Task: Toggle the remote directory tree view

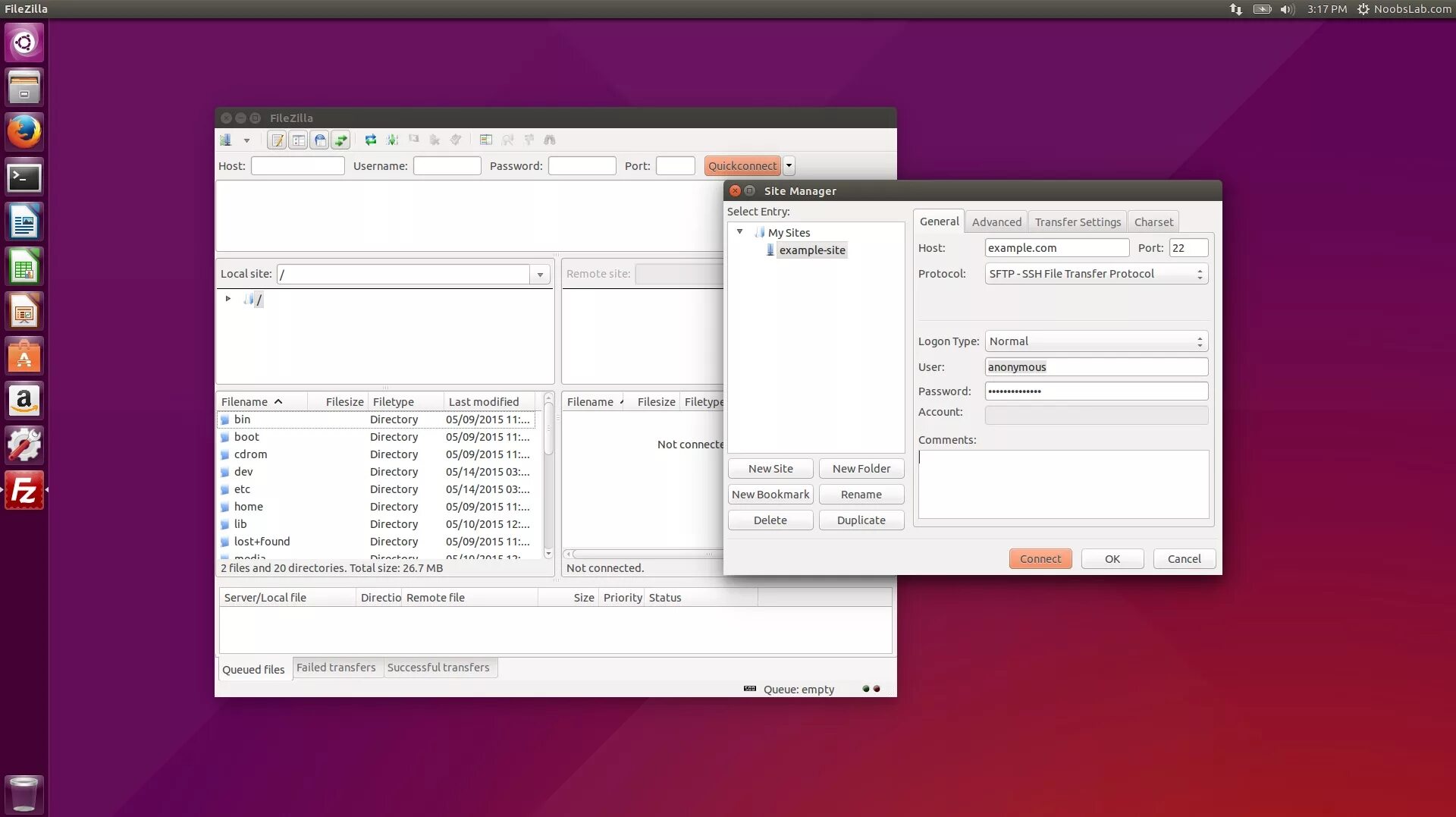Action: pos(319,140)
